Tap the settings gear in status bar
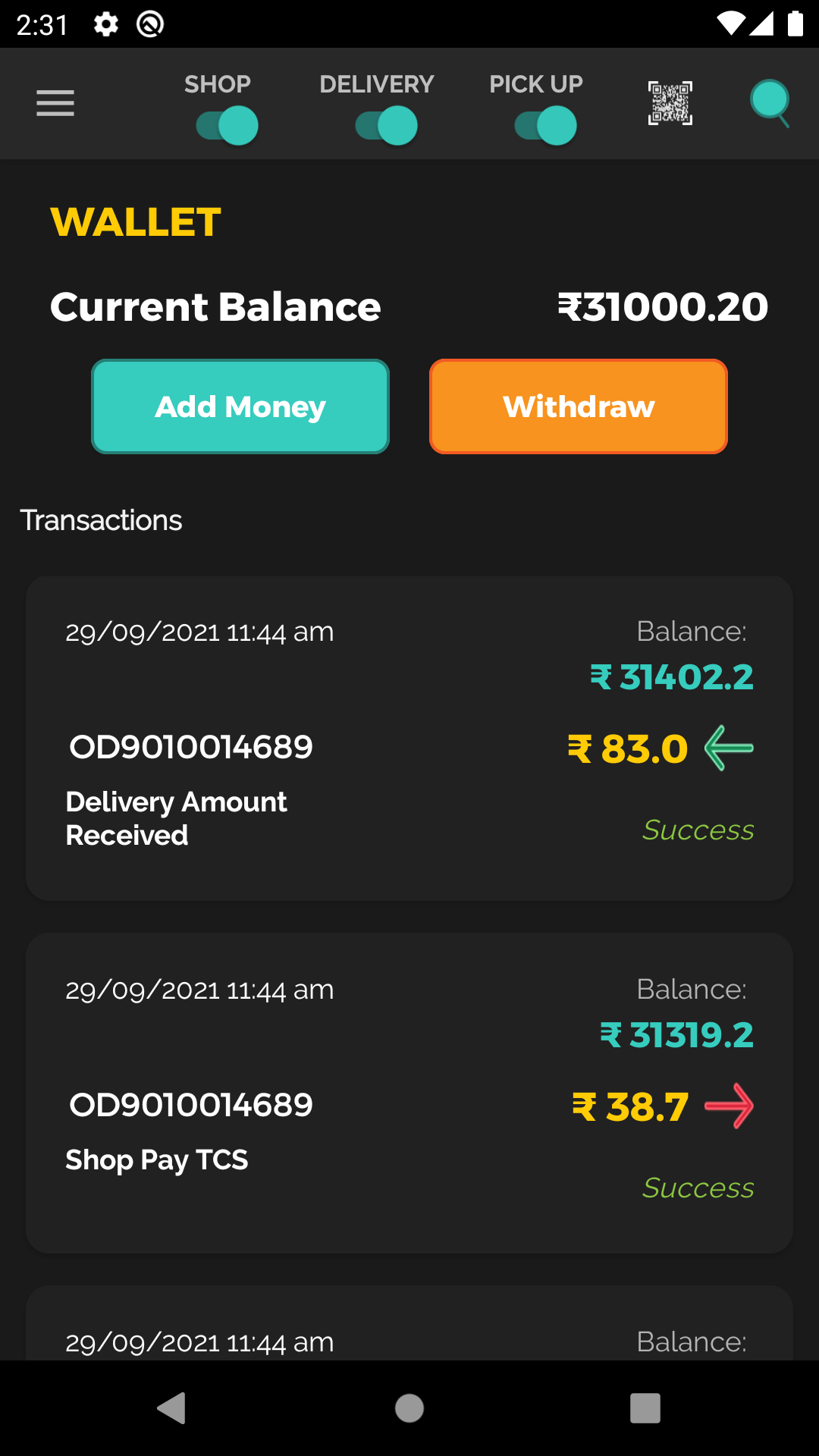Image resolution: width=819 pixels, height=1456 pixels. [106, 25]
